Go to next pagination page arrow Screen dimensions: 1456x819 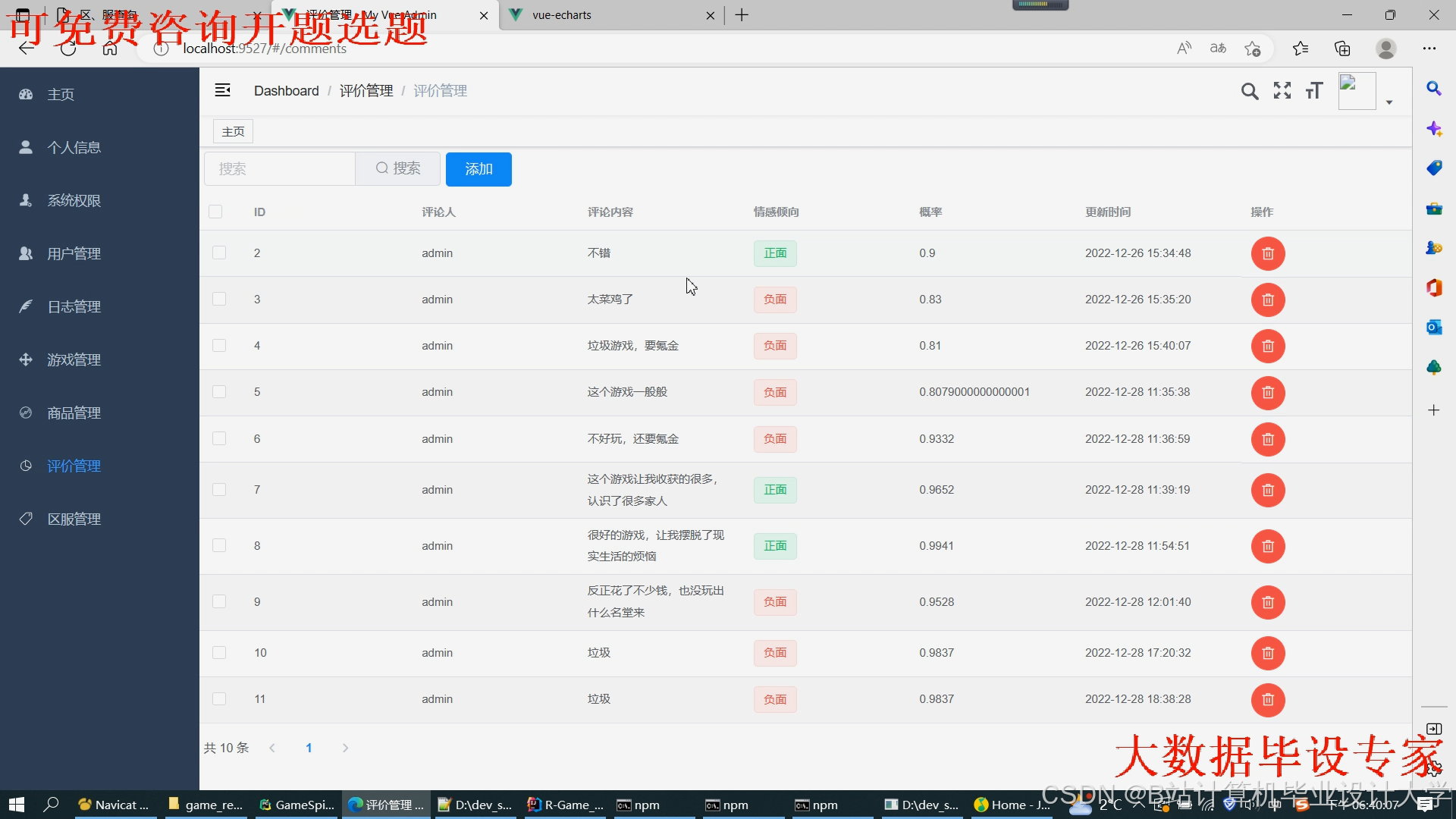pos(345,748)
